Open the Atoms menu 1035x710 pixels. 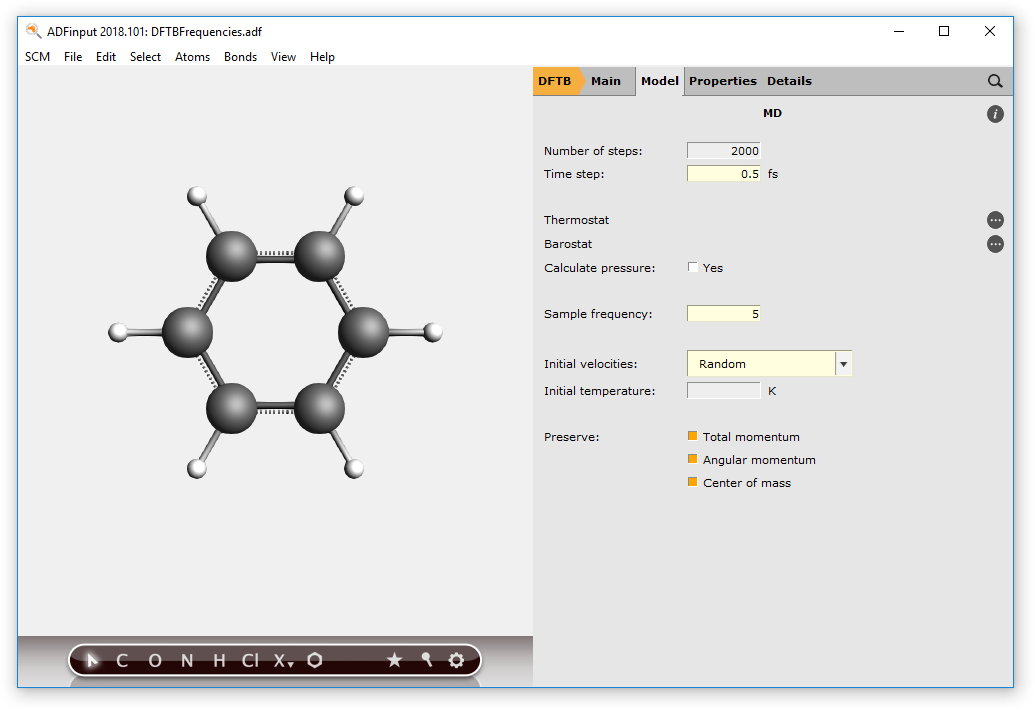point(192,57)
